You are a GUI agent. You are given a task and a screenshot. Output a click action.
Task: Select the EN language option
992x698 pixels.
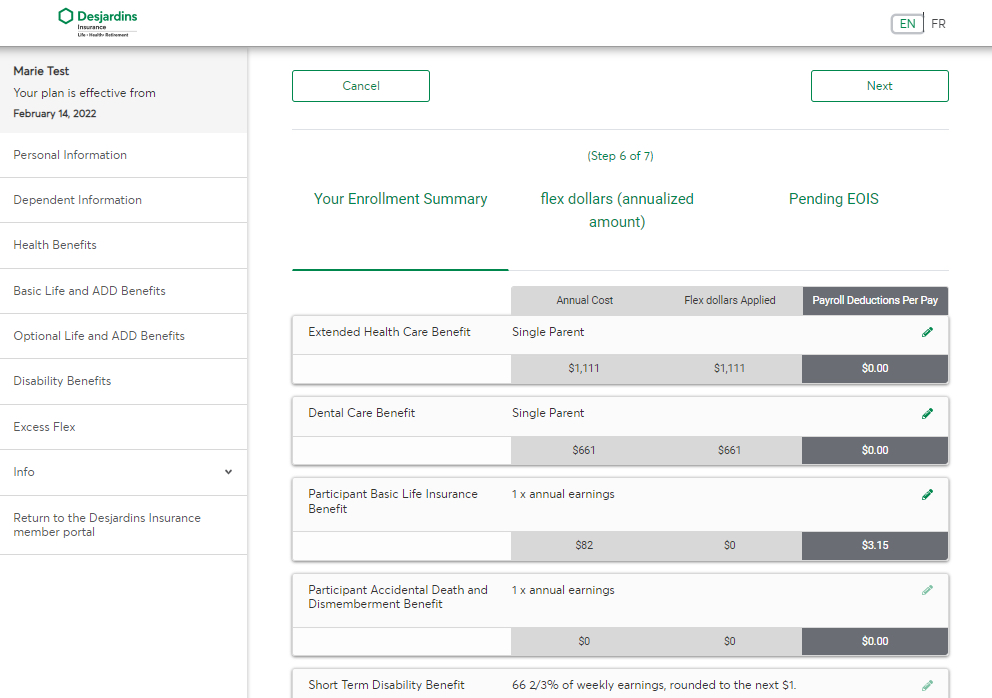[x=907, y=23]
